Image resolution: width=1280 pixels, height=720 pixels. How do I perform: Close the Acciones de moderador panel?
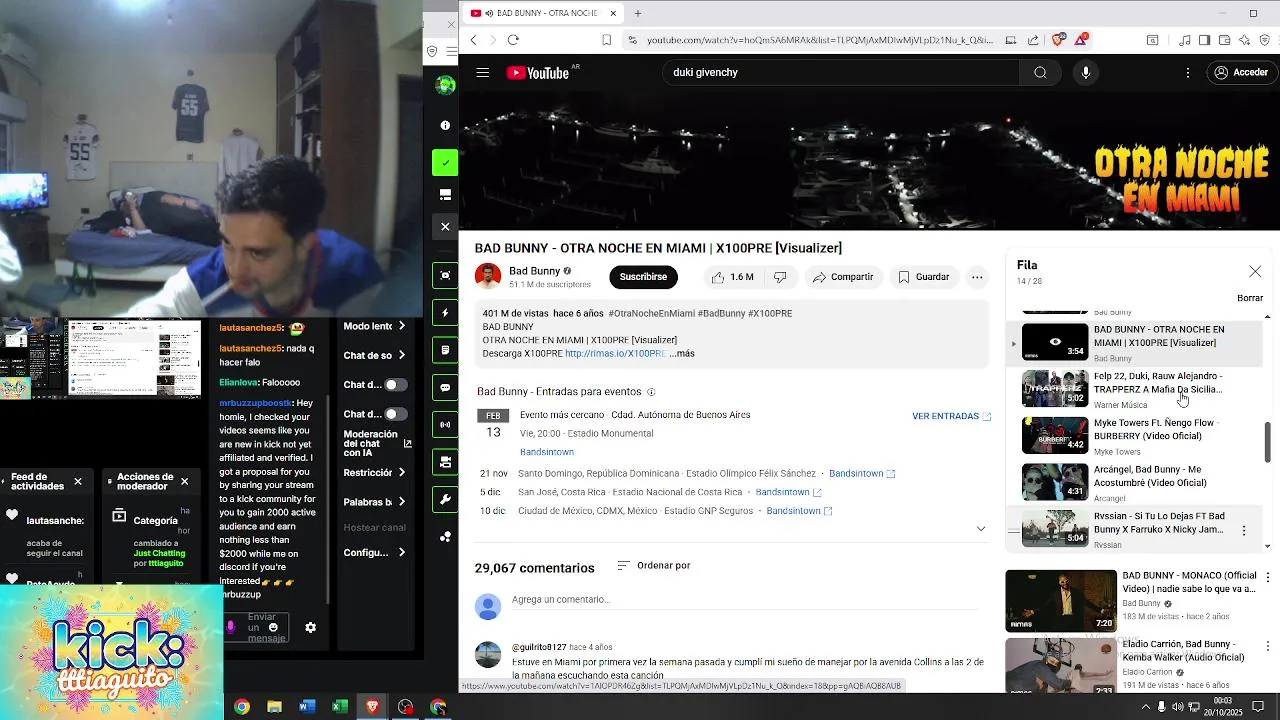(184, 481)
